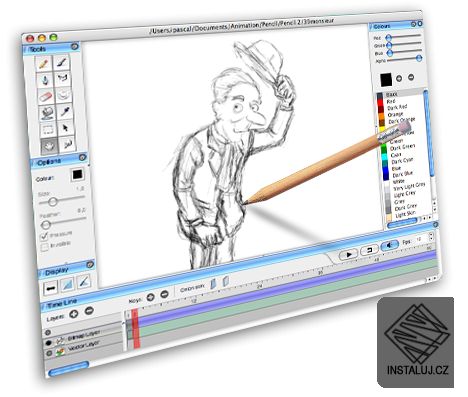Add a keyframe with Keys plus button
Image resolution: width=468 pixels, height=397 pixels.
point(151,297)
